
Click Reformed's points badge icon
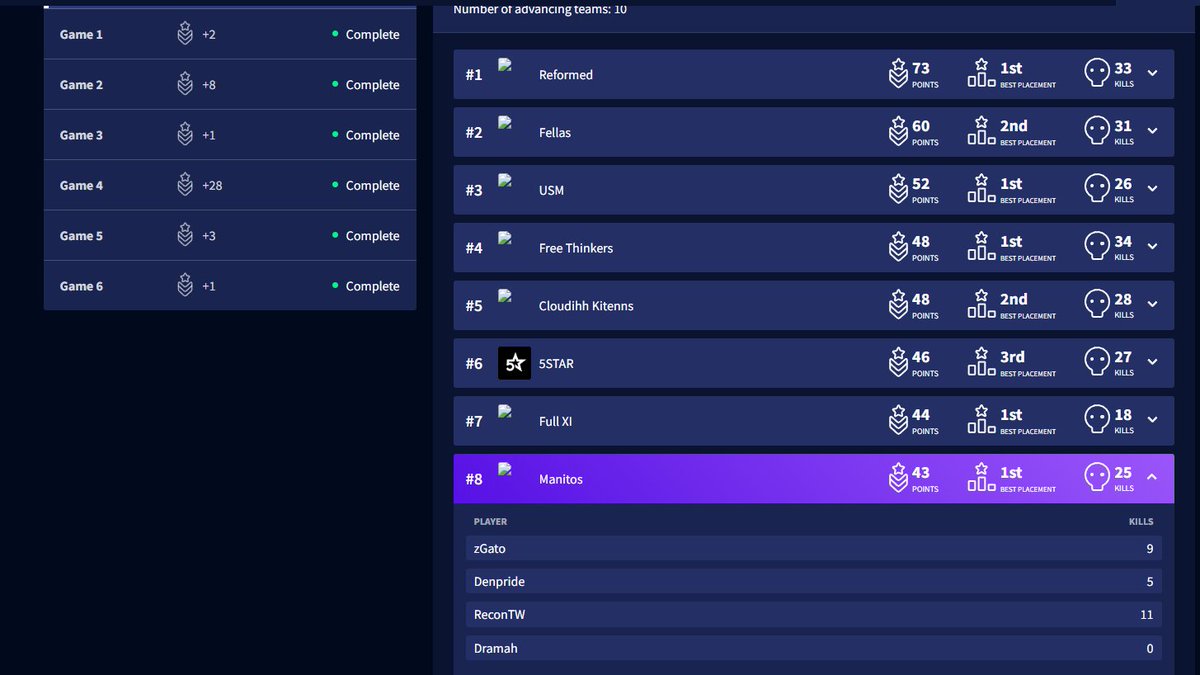(x=898, y=74)
